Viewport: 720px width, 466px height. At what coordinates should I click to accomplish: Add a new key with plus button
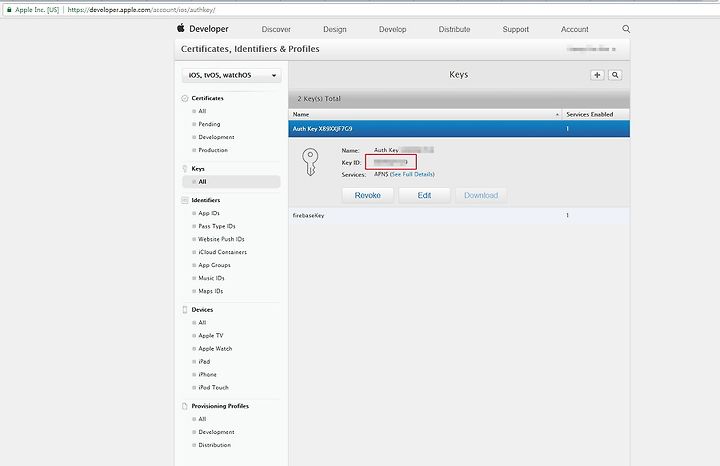pos(597,75)
